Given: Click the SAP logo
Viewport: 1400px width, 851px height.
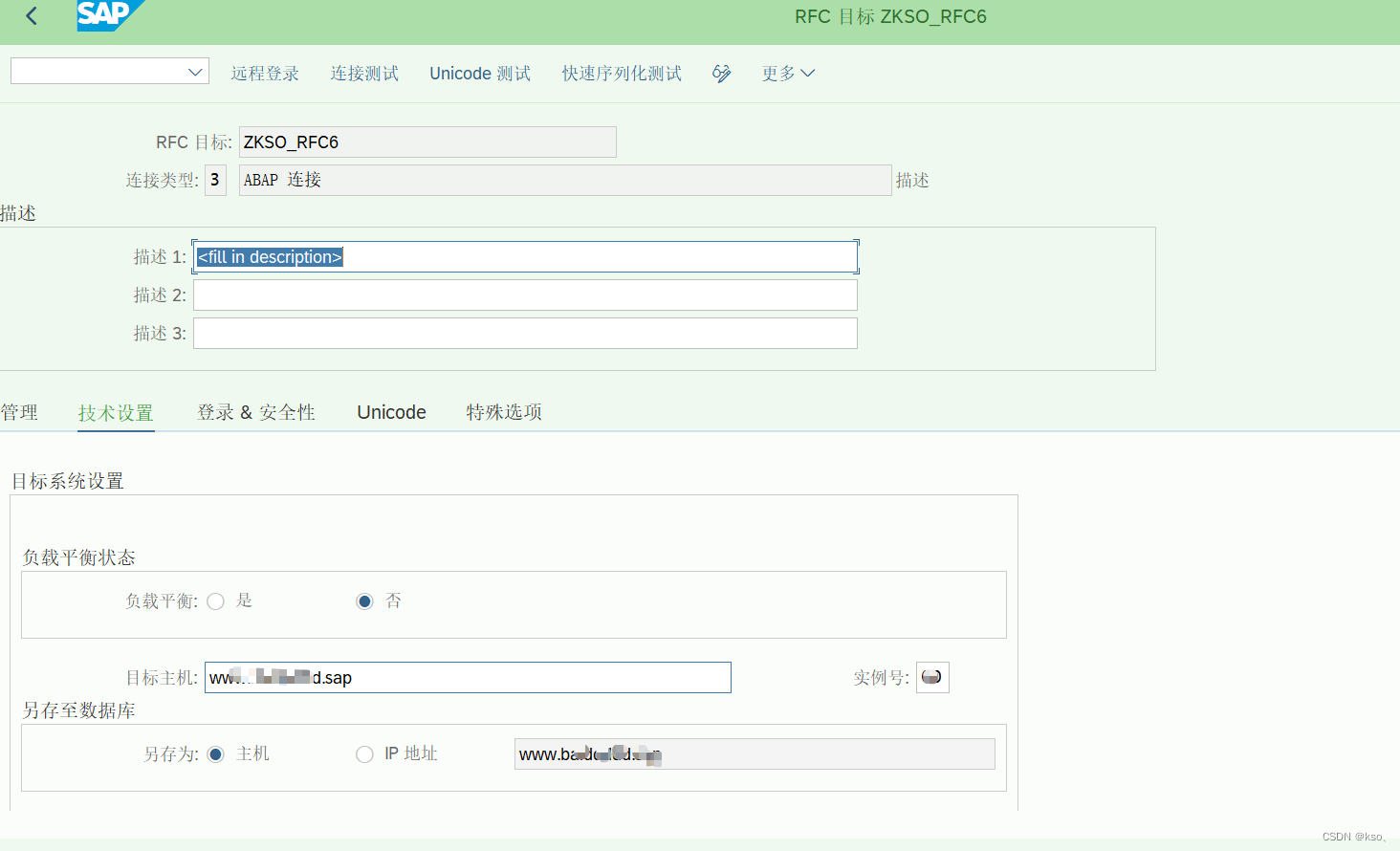Looking at the screenshot, I should 109,15.
